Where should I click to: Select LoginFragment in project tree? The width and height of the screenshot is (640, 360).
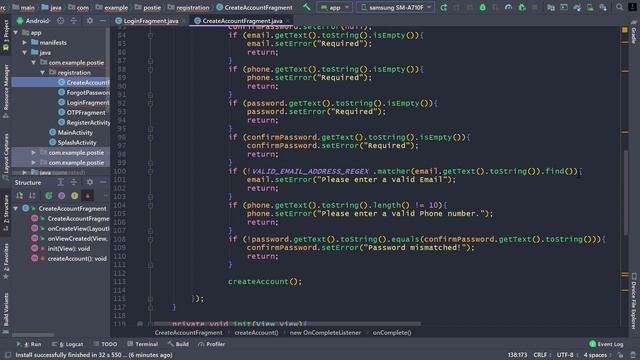tap(84, 102)
